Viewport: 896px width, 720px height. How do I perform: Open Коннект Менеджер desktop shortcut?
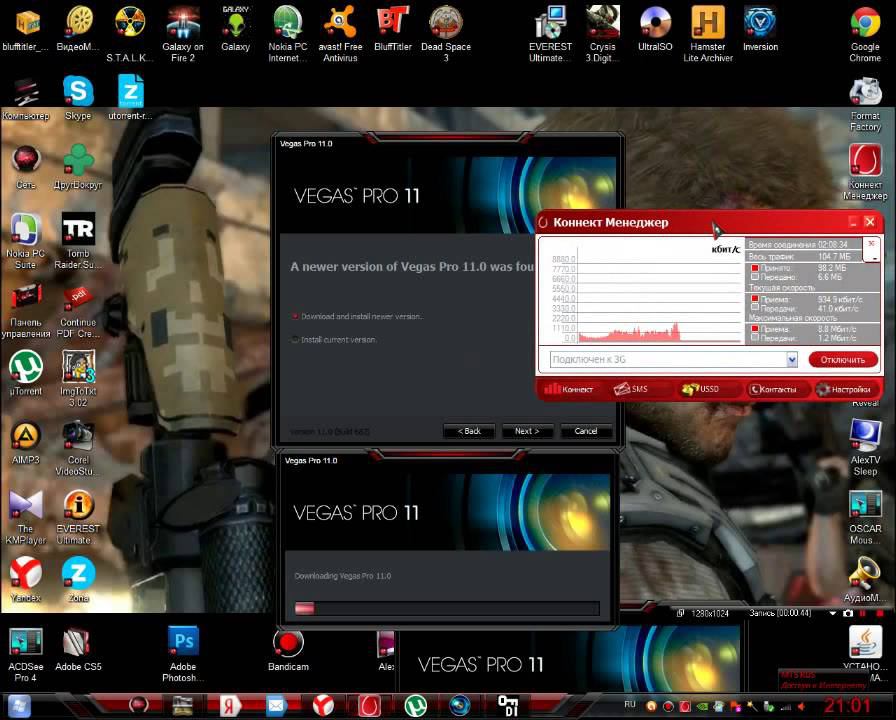tap(865, 172)
